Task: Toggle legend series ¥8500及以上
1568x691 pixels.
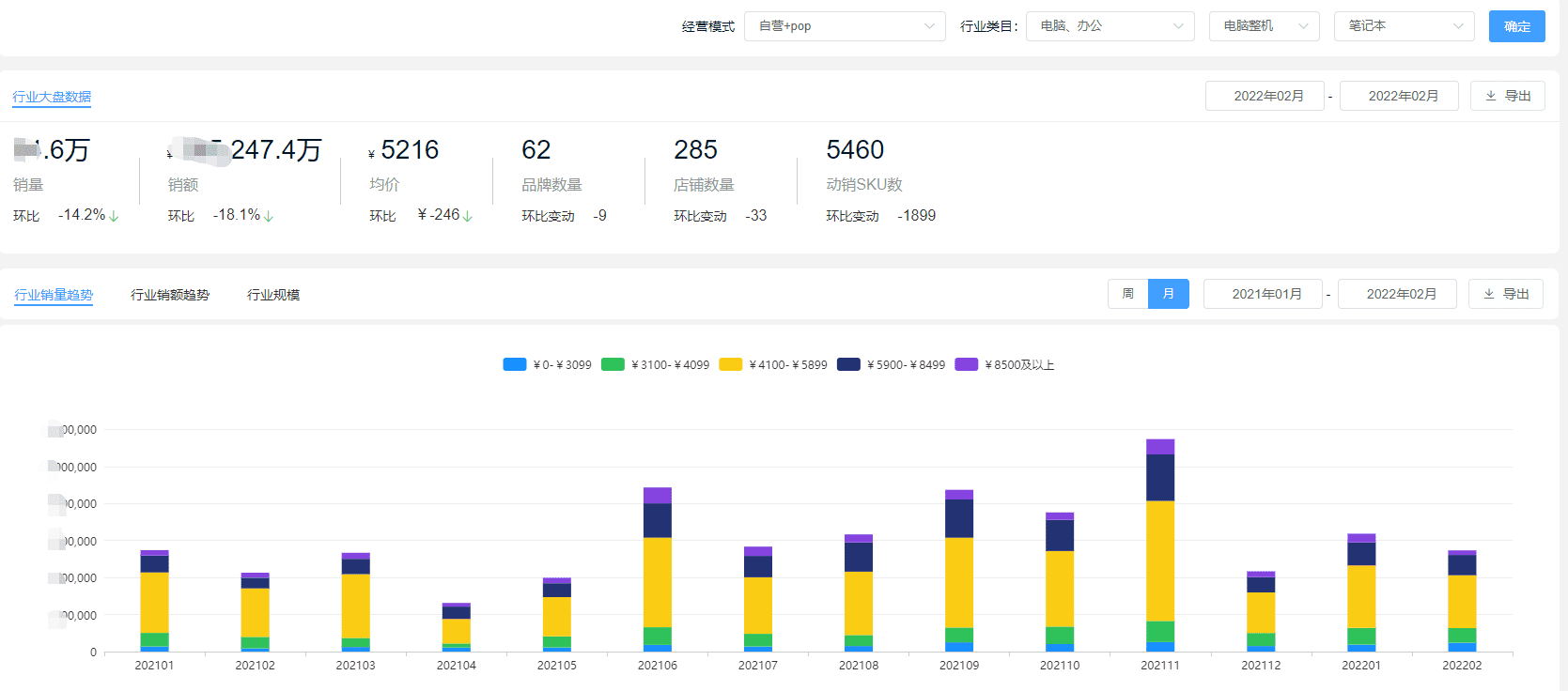Action: (1005, 364)
